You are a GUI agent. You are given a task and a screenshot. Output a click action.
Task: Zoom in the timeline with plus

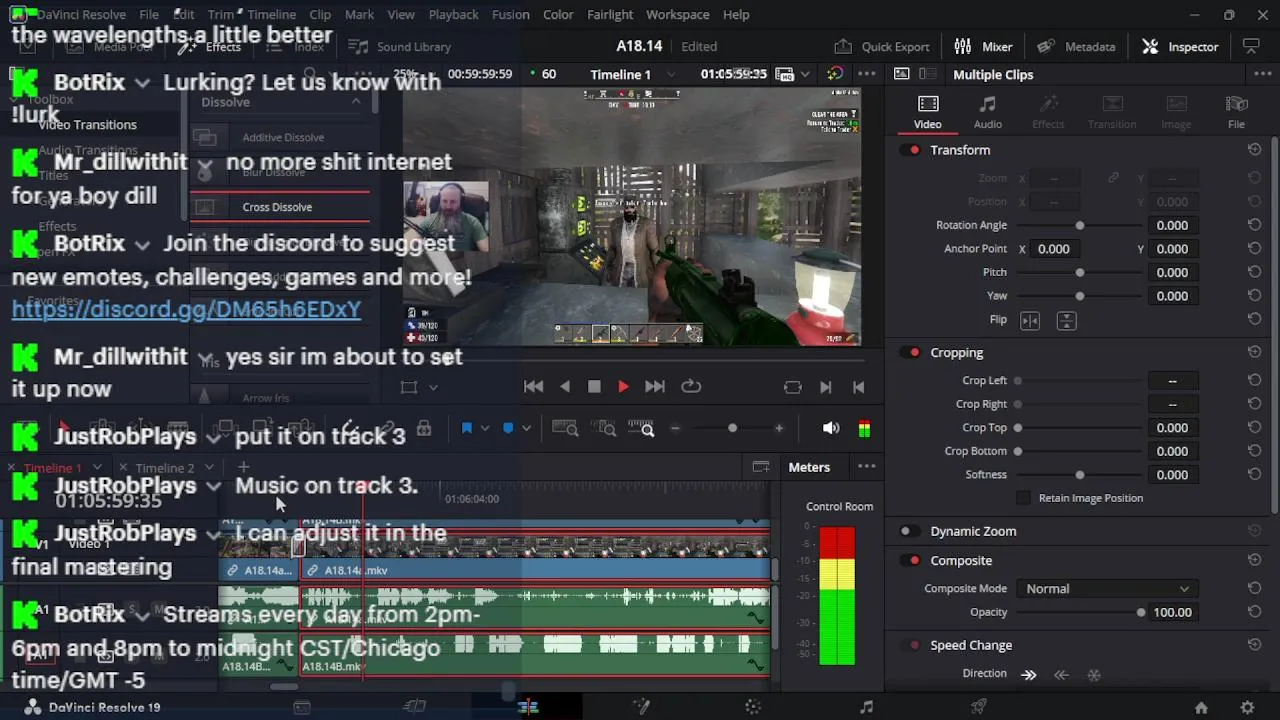pos(779,429)
